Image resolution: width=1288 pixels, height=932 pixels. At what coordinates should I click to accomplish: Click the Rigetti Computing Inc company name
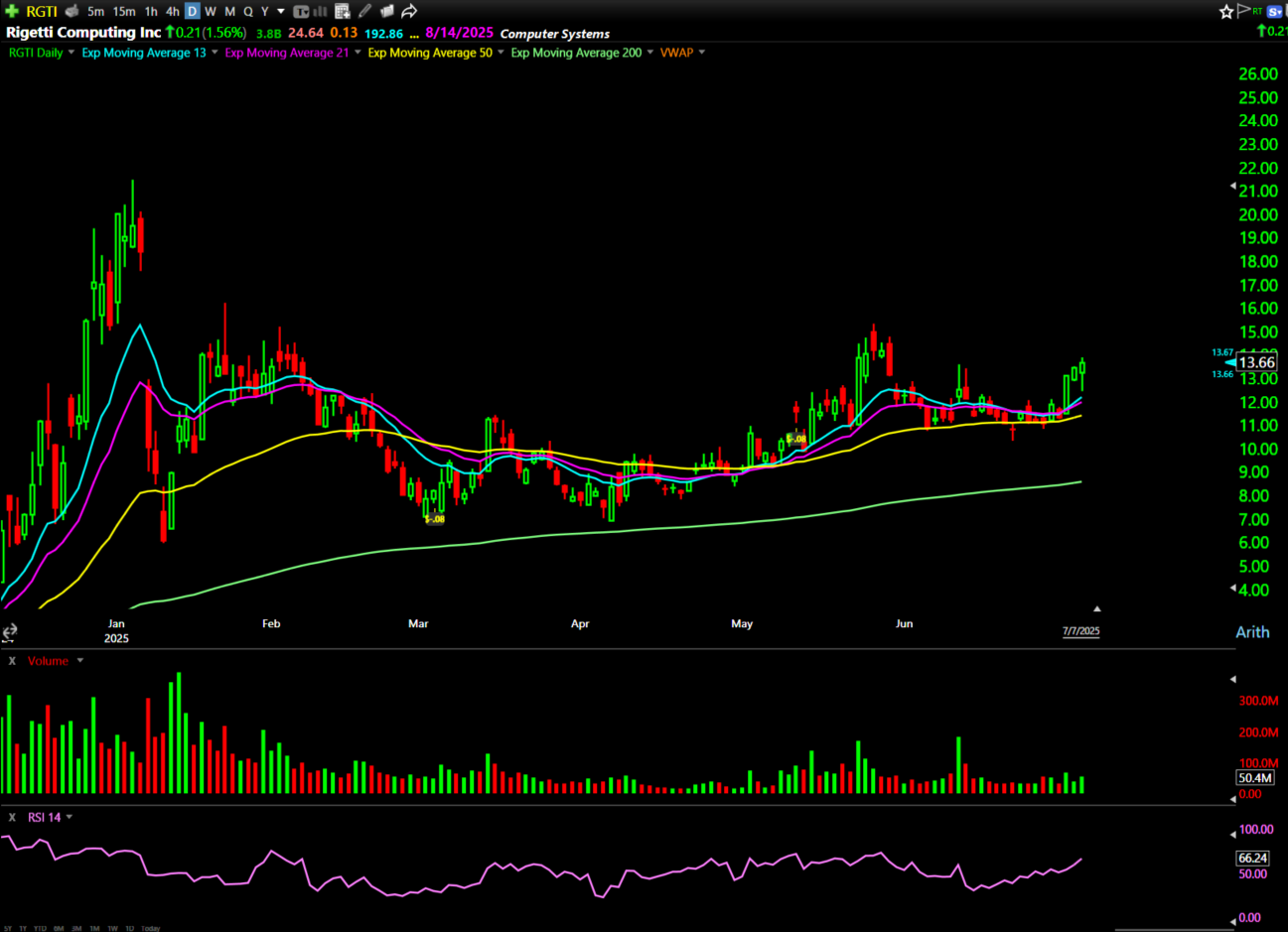coord(83,33)
